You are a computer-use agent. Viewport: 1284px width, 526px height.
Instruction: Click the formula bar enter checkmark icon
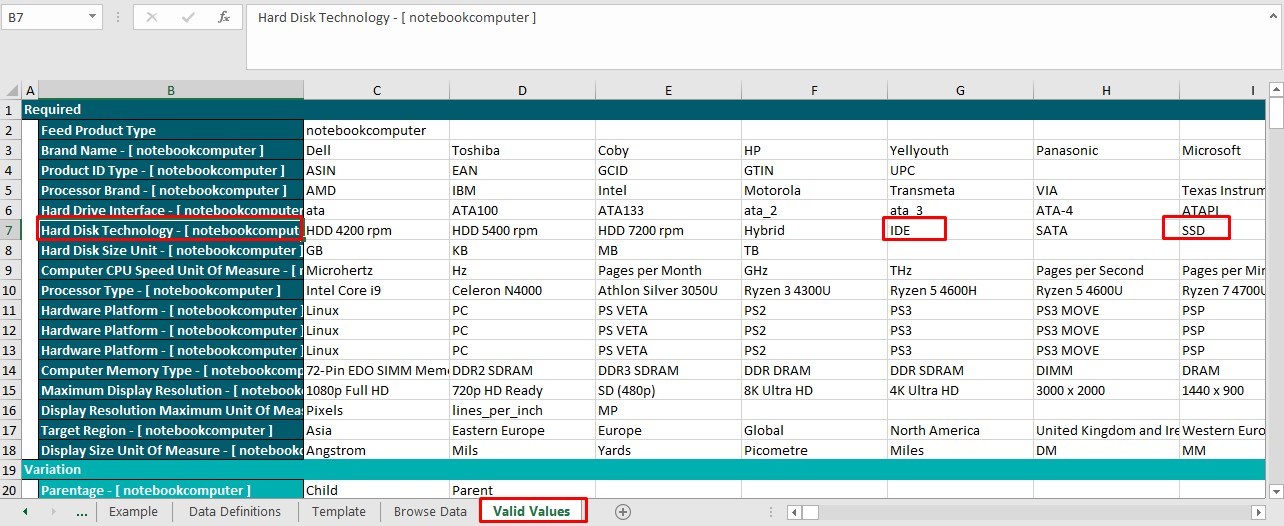(188, 17)
